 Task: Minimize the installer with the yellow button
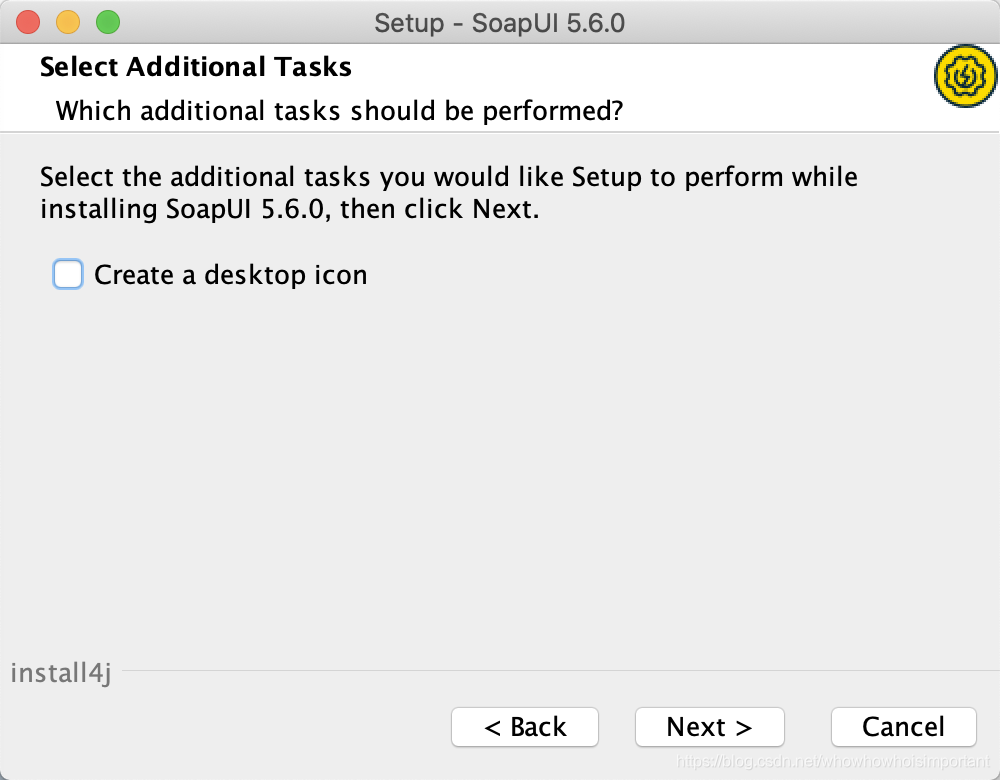(68, 21)
